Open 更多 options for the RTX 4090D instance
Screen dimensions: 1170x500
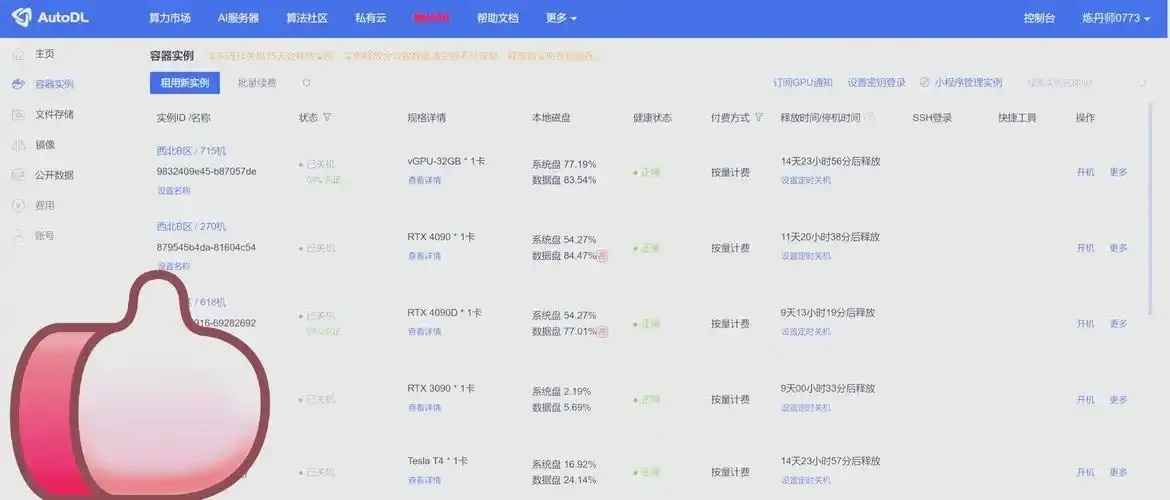click(x=1118, y=324)
